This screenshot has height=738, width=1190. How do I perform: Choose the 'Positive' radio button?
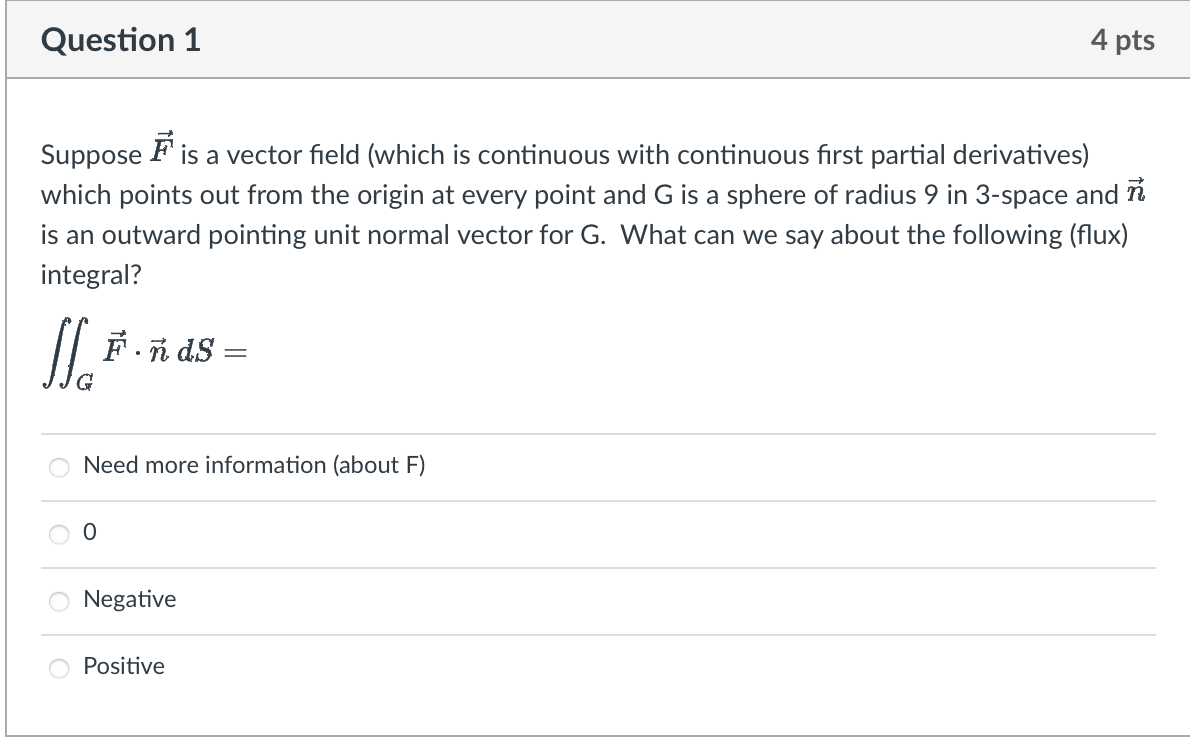[x=59, y=667]
